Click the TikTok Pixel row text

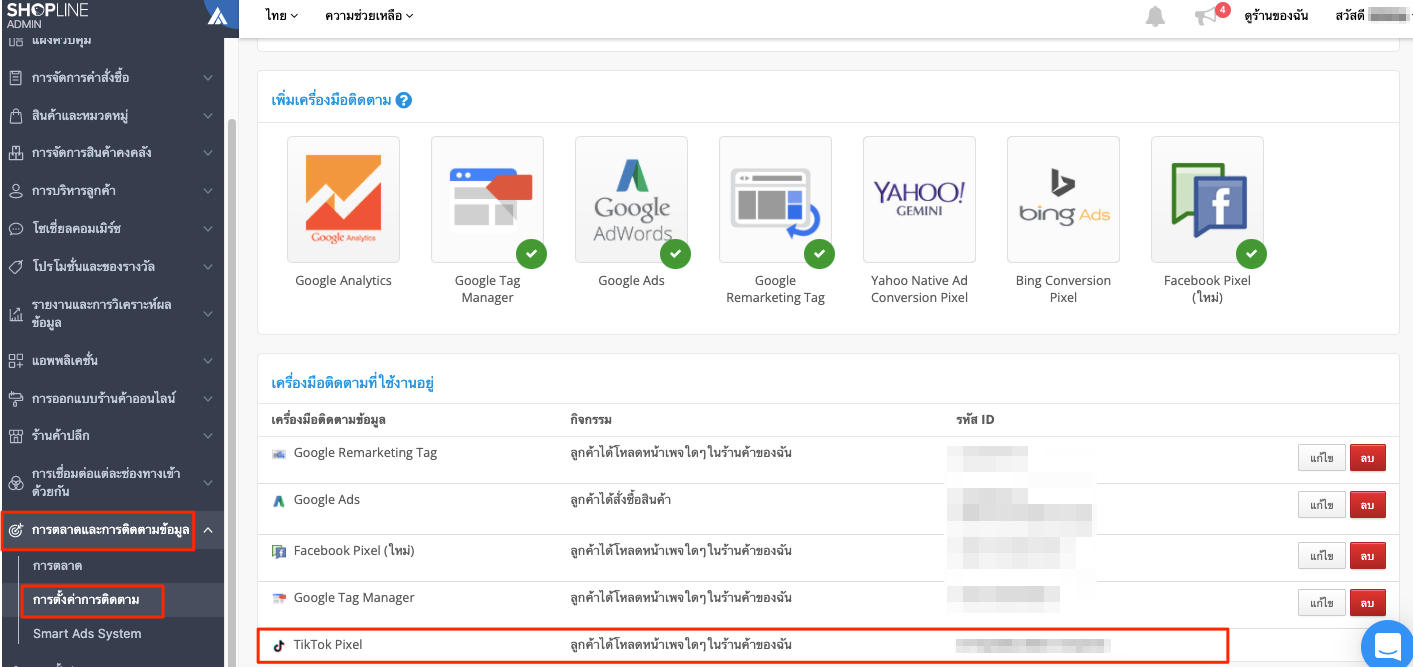pos(328,645)
